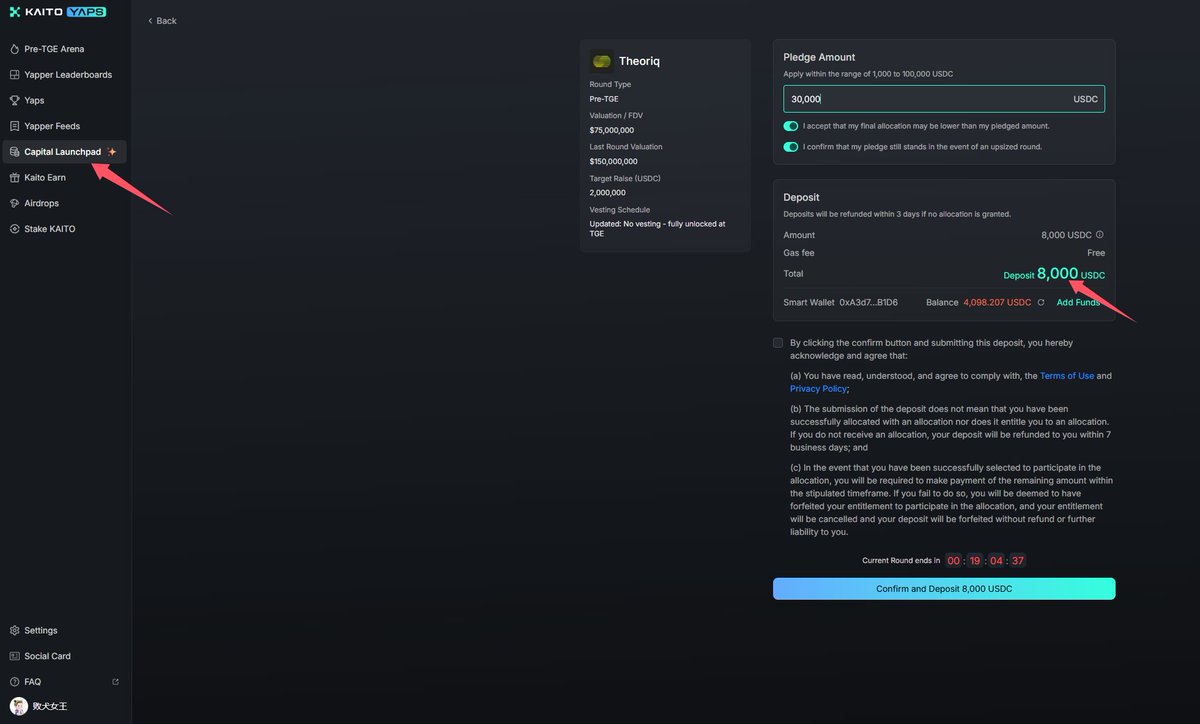Click the FAQ external link icon
This screenshot has height=724, width=1200.
point(116,682)
